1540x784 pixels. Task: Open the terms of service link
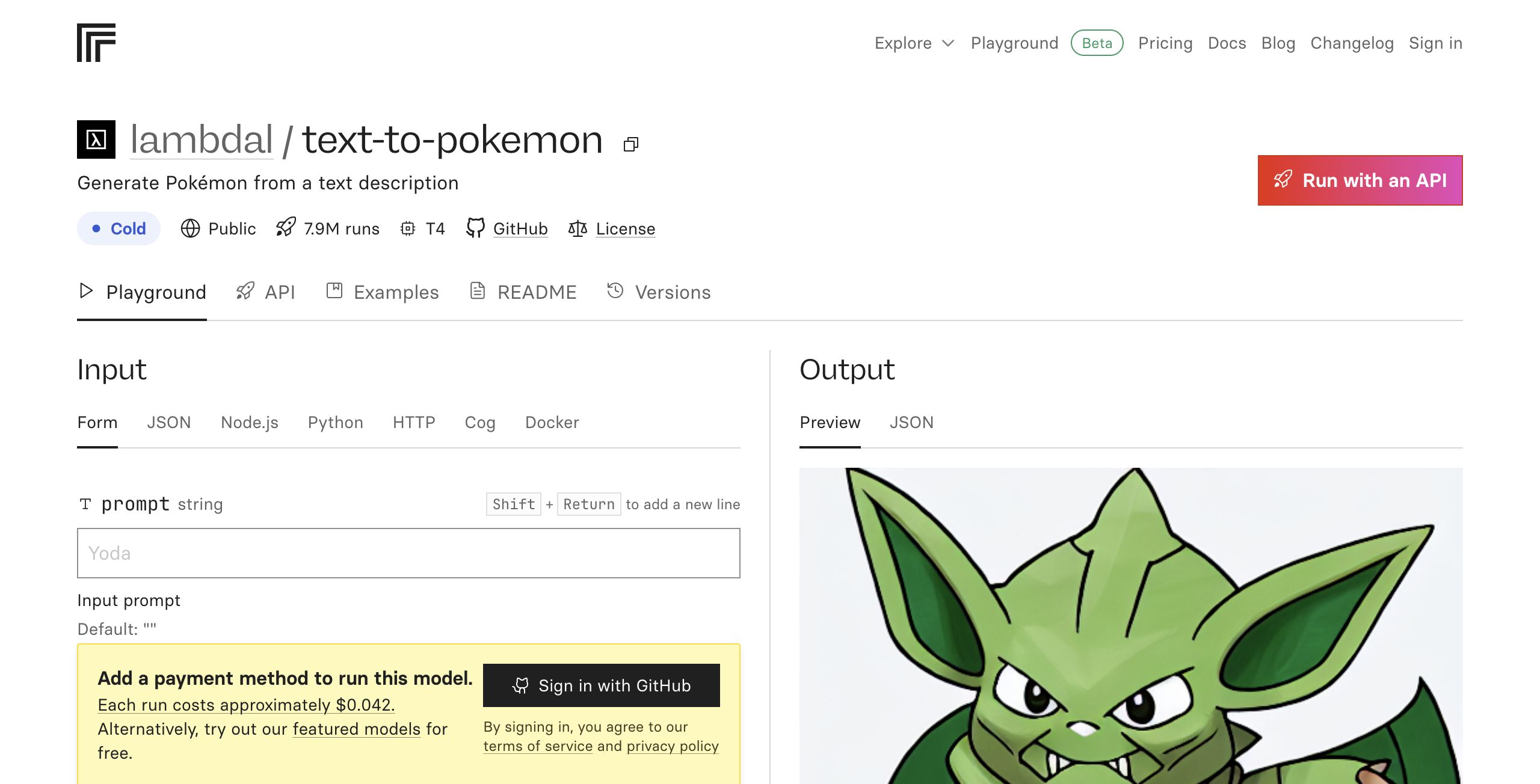point(538,746)
